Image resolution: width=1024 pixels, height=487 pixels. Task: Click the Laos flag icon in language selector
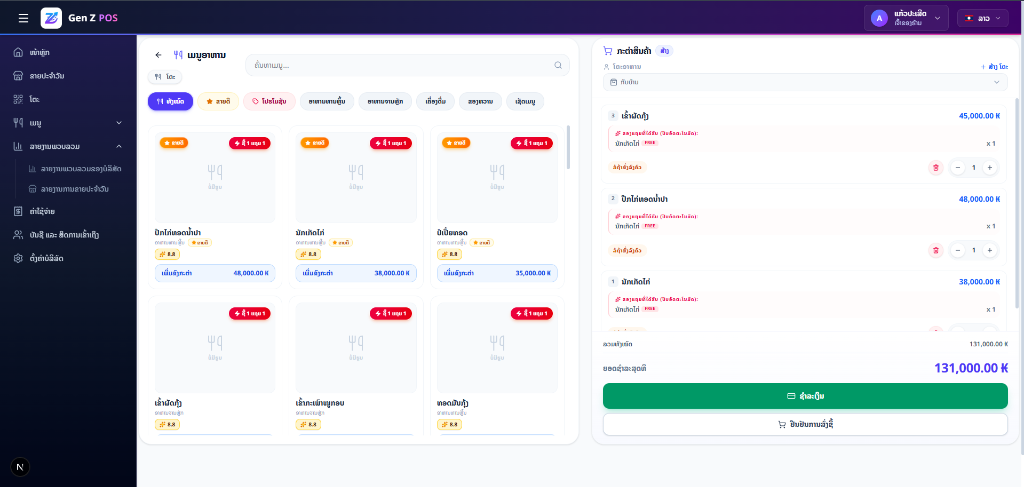pos(969,18)
